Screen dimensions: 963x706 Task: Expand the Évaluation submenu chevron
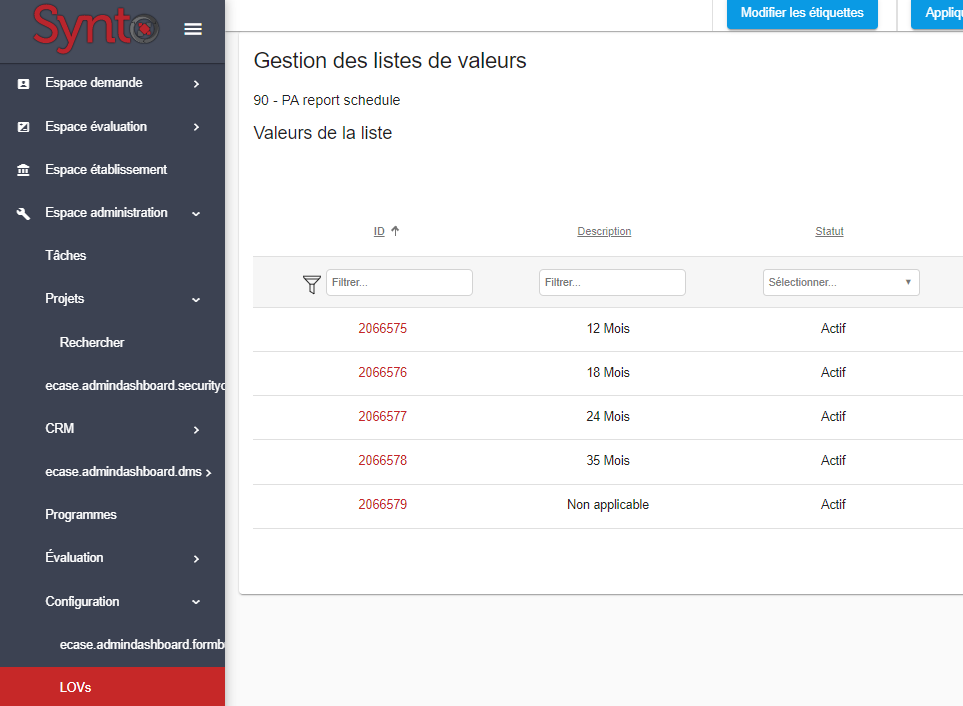197,559
